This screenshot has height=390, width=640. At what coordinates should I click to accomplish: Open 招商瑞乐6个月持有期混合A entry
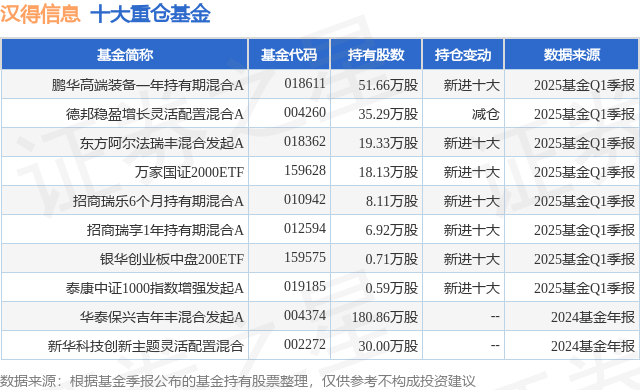[x=158, y=201]
